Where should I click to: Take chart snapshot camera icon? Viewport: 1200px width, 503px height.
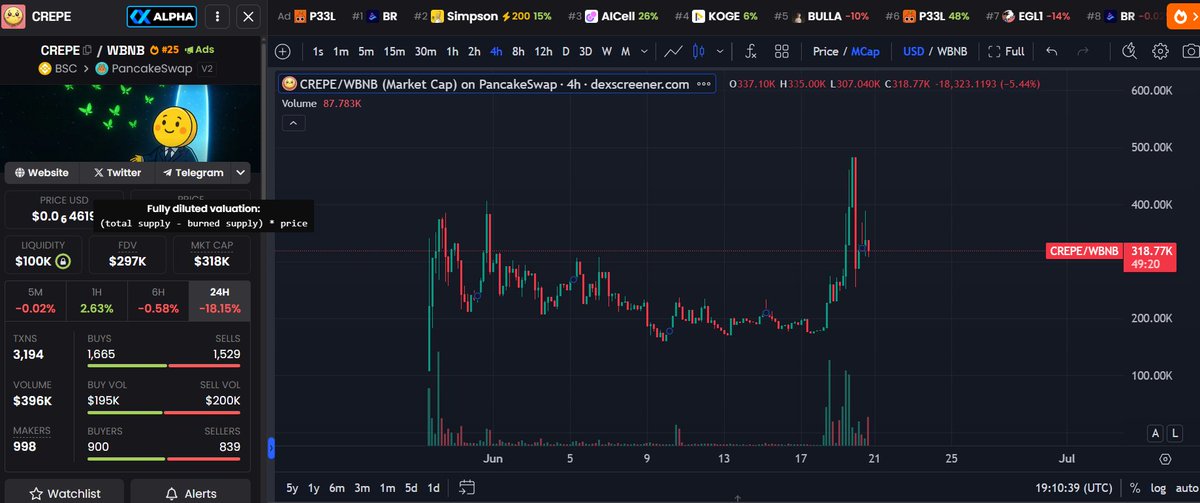click(x=1190, y=51)
